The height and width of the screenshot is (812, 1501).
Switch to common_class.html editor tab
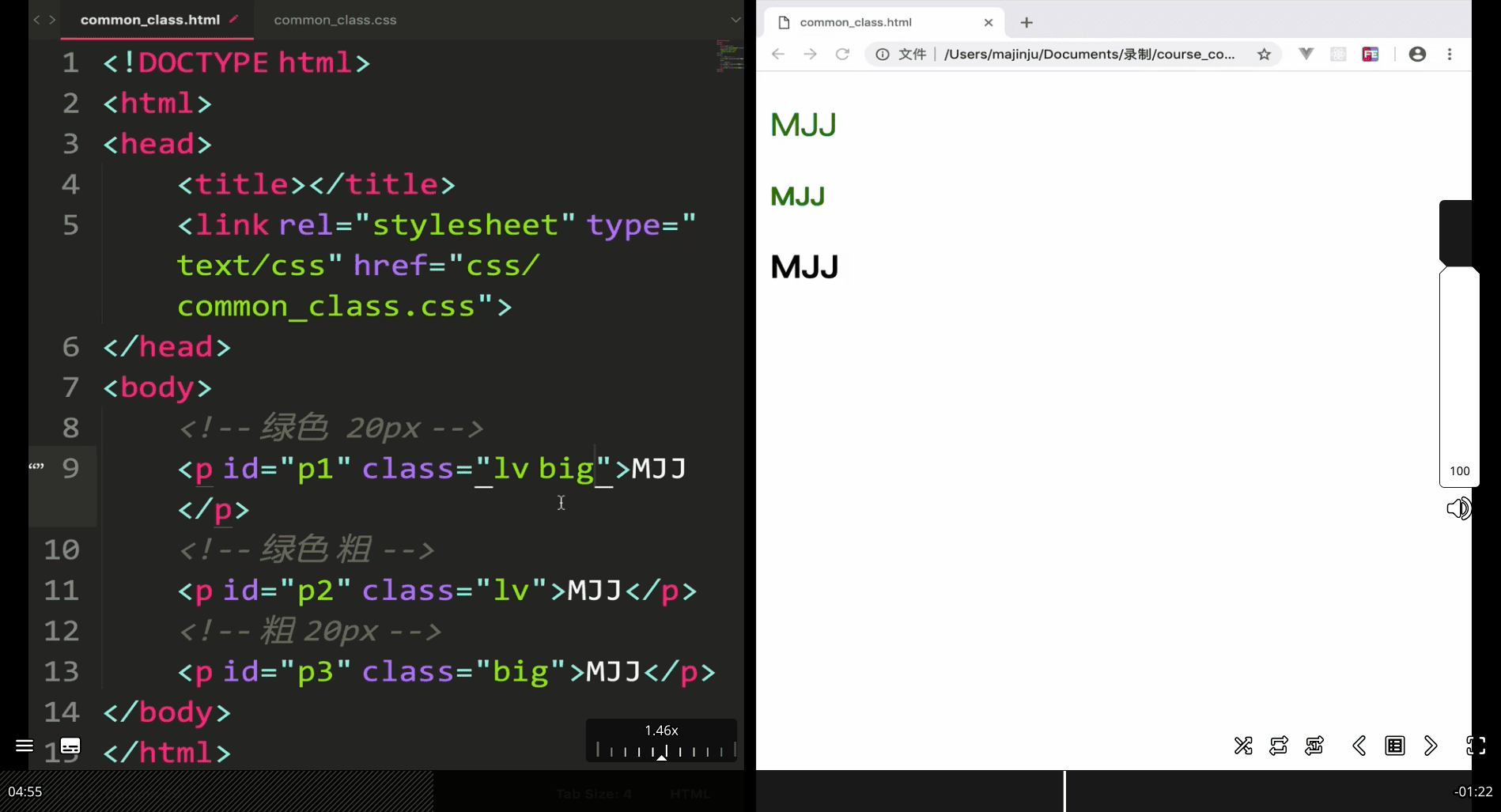pos(157,20)
